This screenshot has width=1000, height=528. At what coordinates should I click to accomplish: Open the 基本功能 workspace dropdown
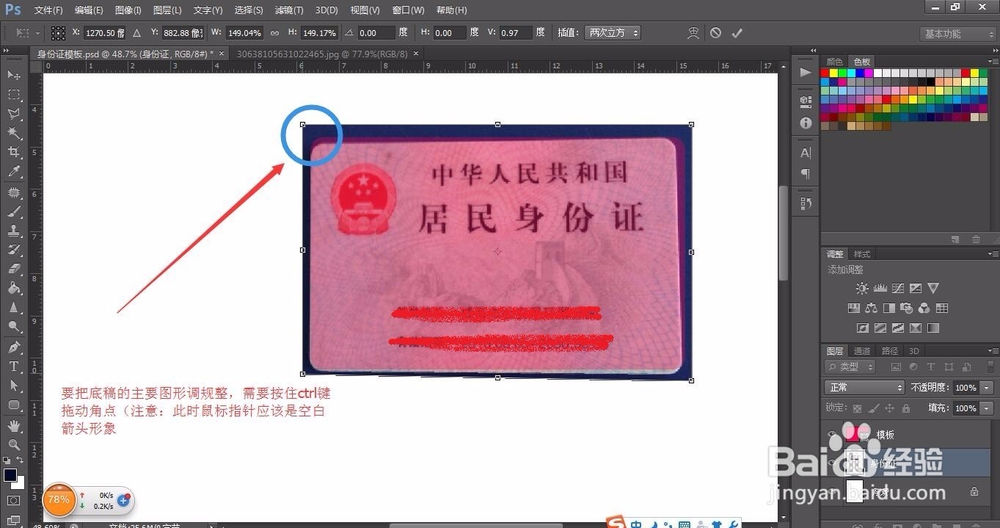coord(959,34)
